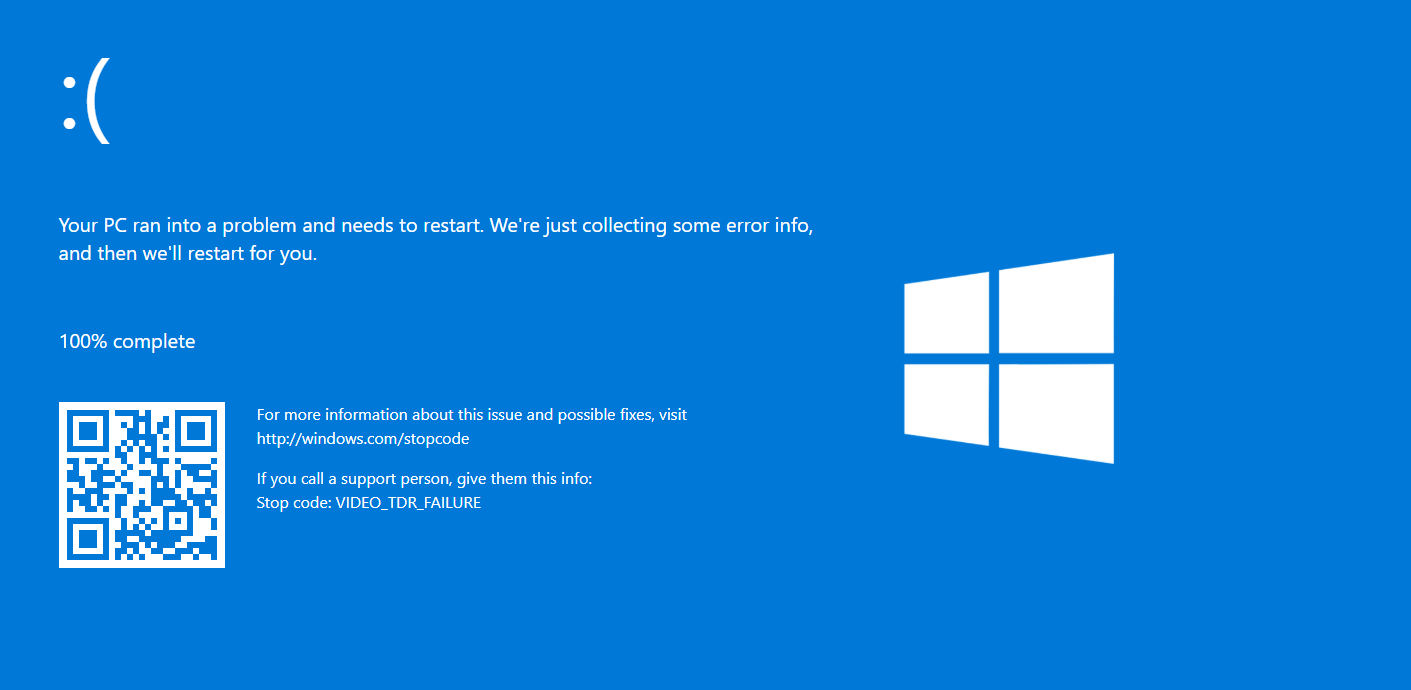This screenshot has height=690, width=1411.
Task: Click the "and then we'll restart for you" line
Action: pyautogui.click(x=187, y=254)
